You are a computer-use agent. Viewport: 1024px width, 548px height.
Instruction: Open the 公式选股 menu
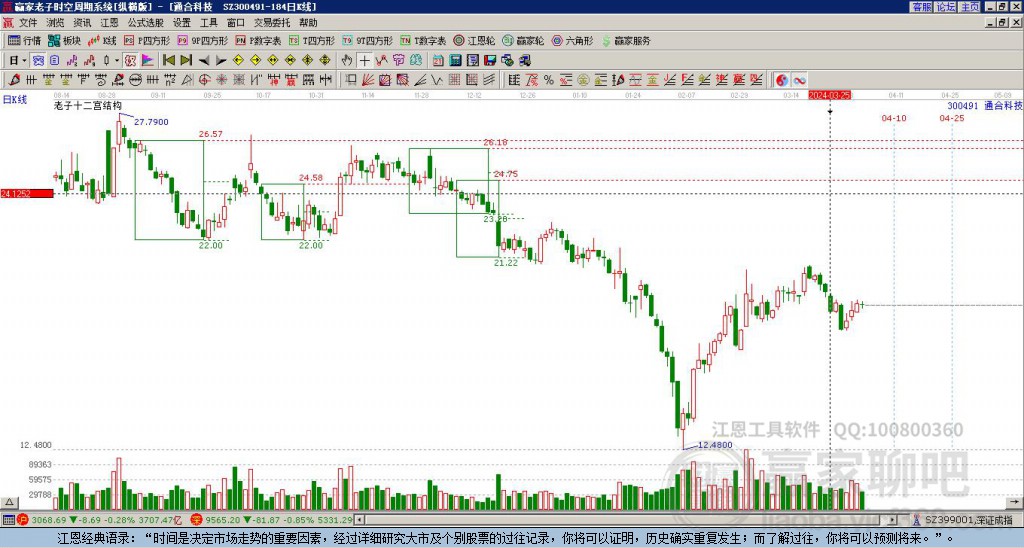click(146, 23)
